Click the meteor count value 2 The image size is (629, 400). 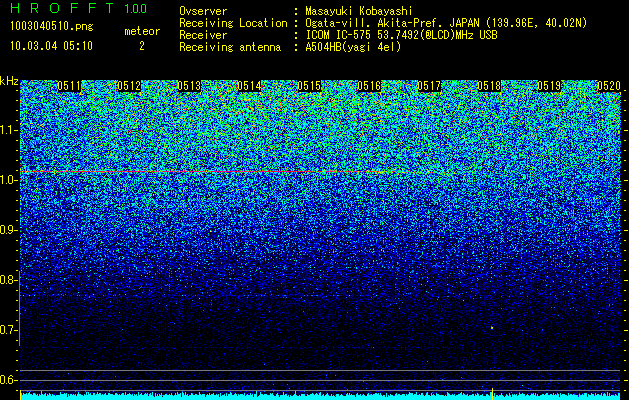coord(142,46)
